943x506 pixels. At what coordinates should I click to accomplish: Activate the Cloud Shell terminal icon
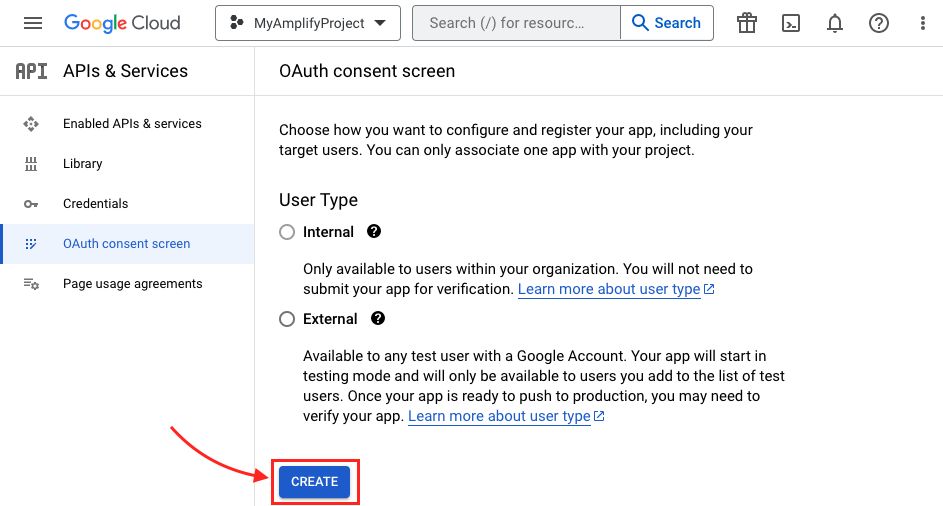(791, 23)
